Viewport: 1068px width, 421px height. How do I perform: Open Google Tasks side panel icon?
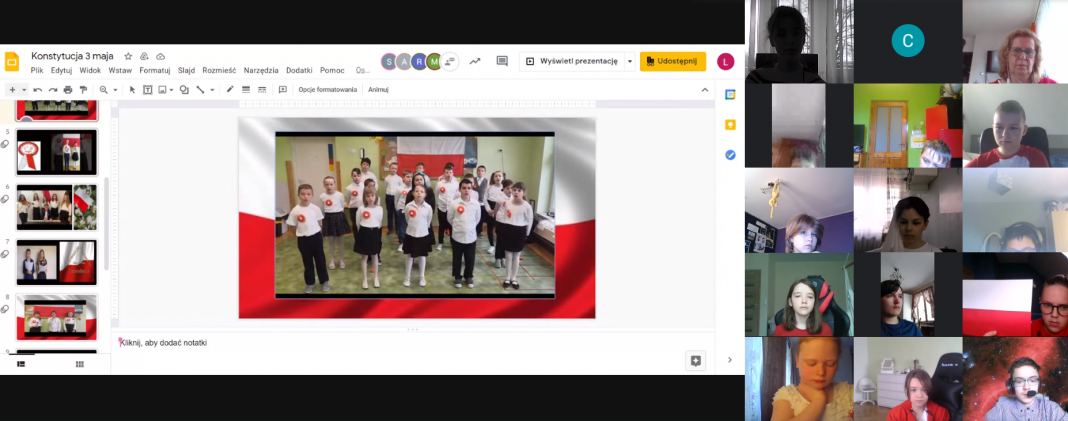click(x=730, y=155)
